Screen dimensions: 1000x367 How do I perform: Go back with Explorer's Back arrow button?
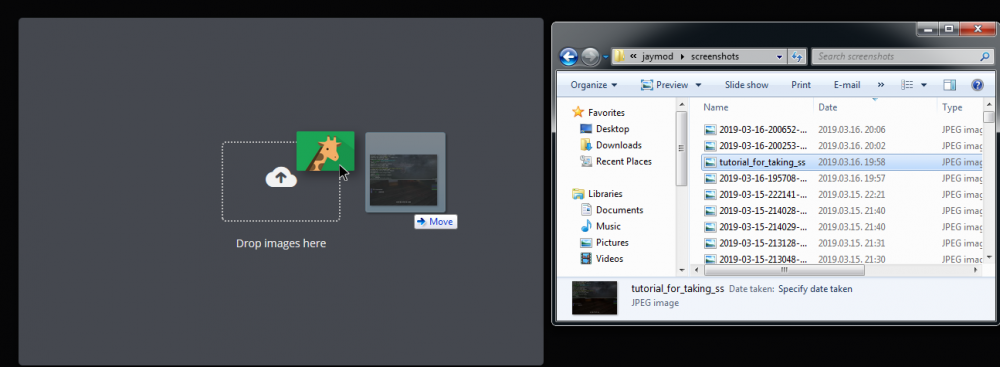tap(568, 56)
